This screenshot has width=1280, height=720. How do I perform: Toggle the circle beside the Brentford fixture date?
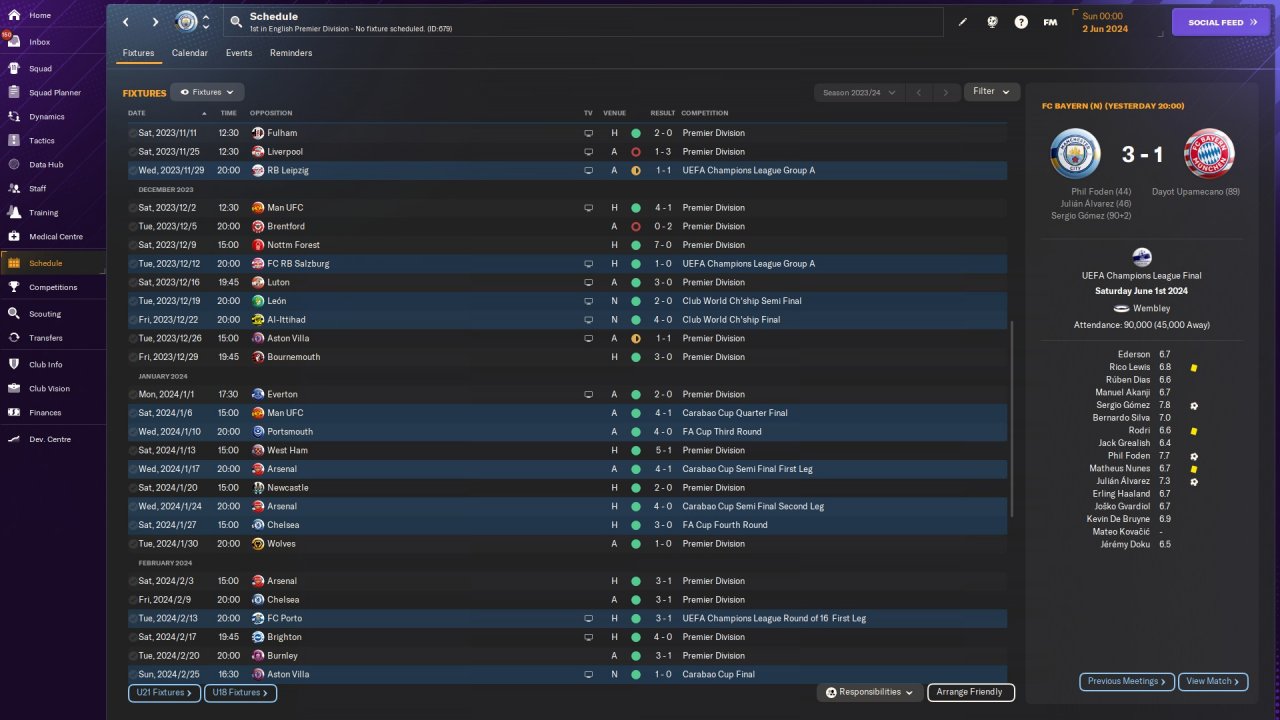coord(133,227)
